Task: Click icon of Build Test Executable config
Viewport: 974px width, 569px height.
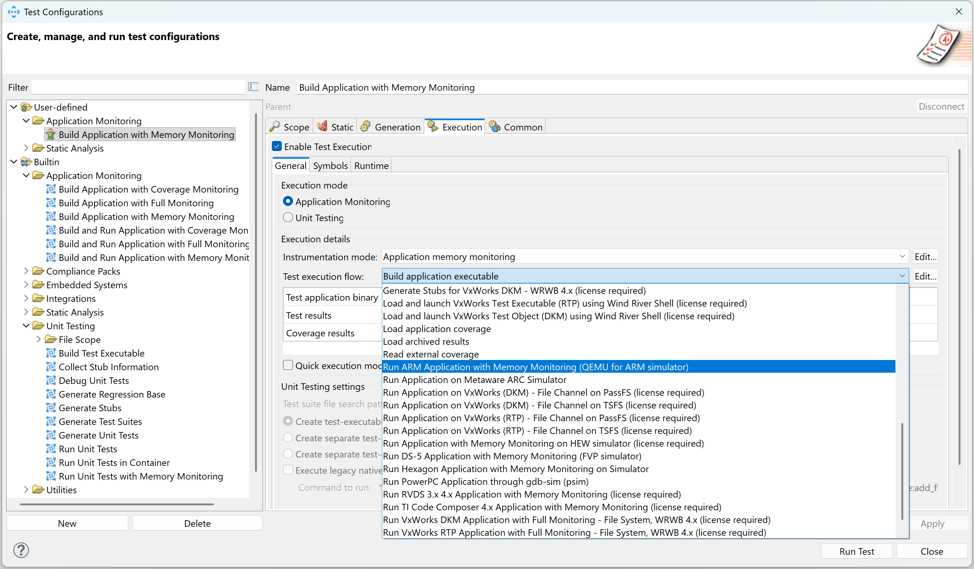Action: point(51,353)
